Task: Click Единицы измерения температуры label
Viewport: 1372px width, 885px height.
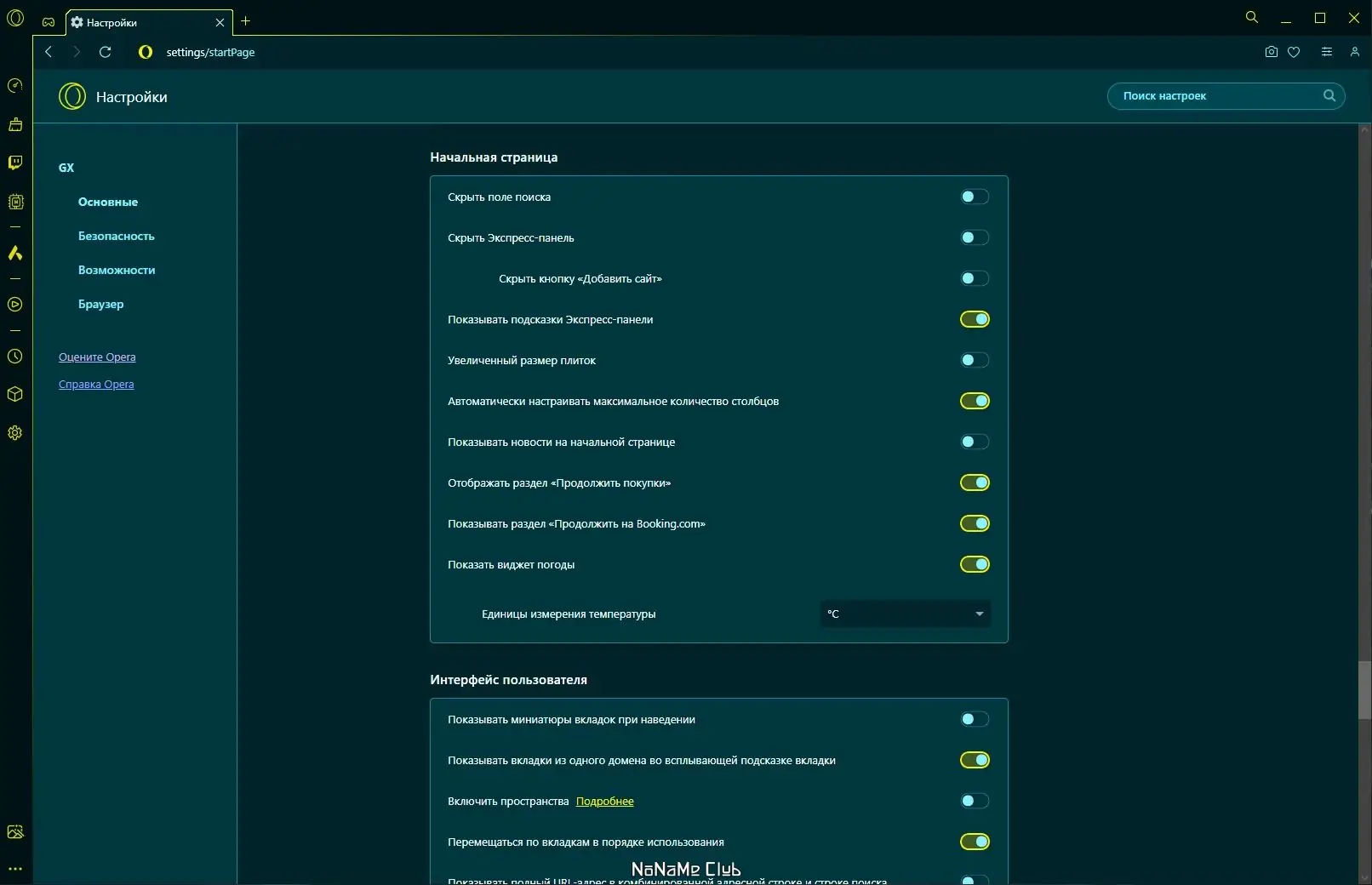Action: (569, 614)
